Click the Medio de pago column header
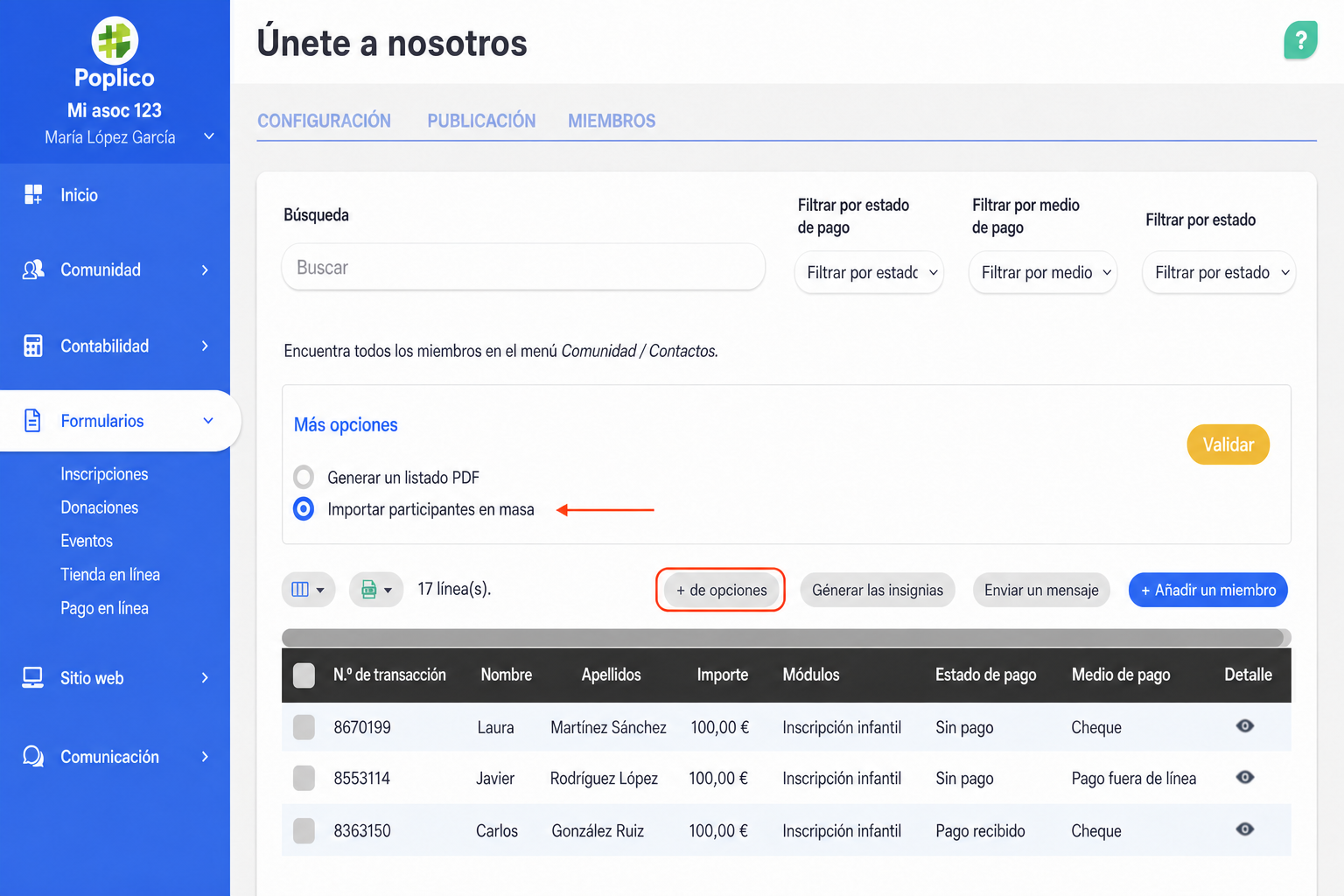This screenshot has height=896, width=1344. (1121, 675)
